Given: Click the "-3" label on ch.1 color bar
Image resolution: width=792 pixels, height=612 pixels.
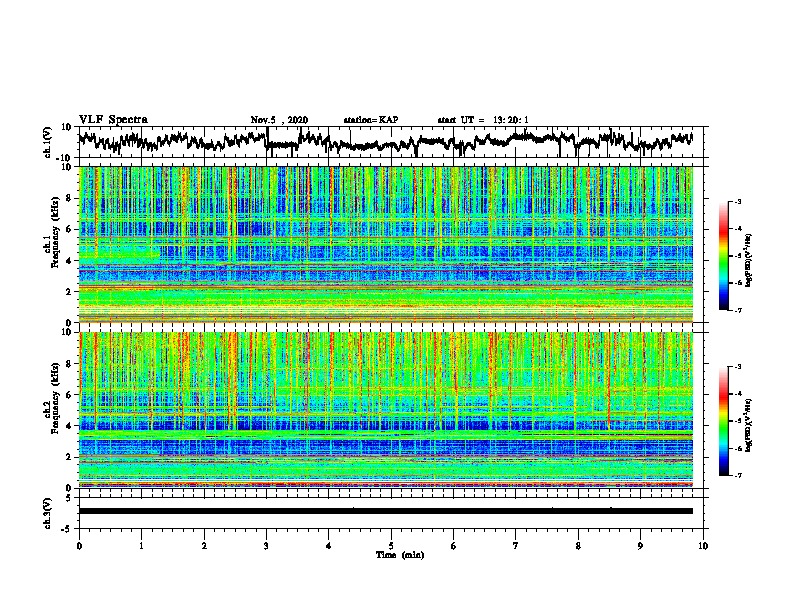Looking at the screenshot, I should [737, 202].
